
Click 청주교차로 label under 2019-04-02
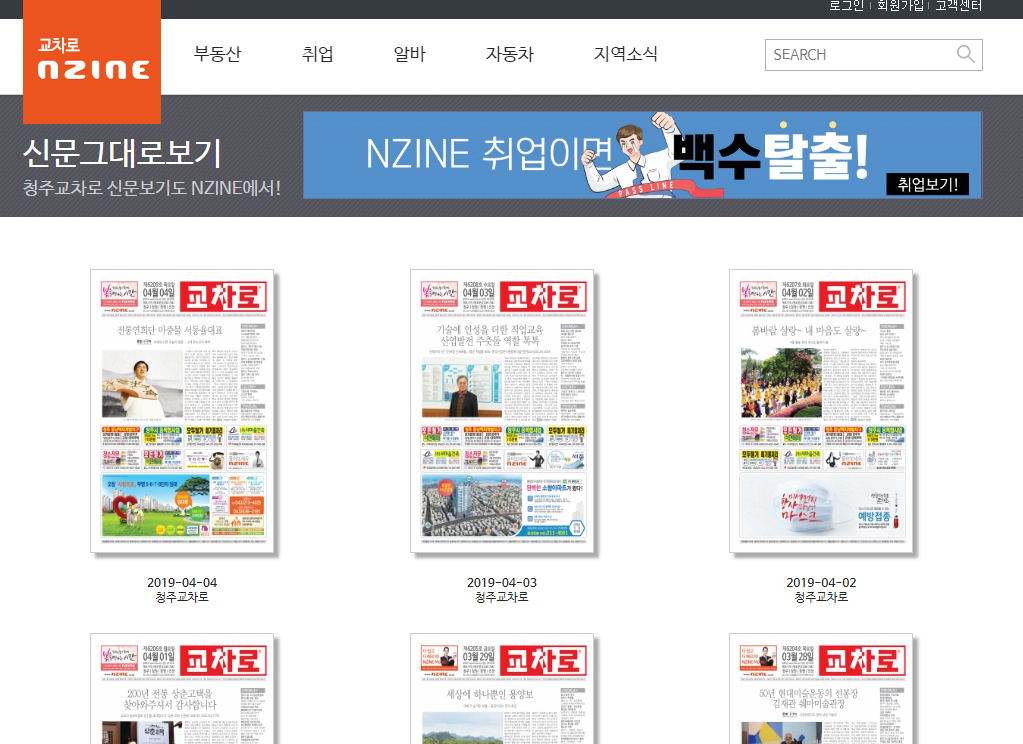(821, 597)
